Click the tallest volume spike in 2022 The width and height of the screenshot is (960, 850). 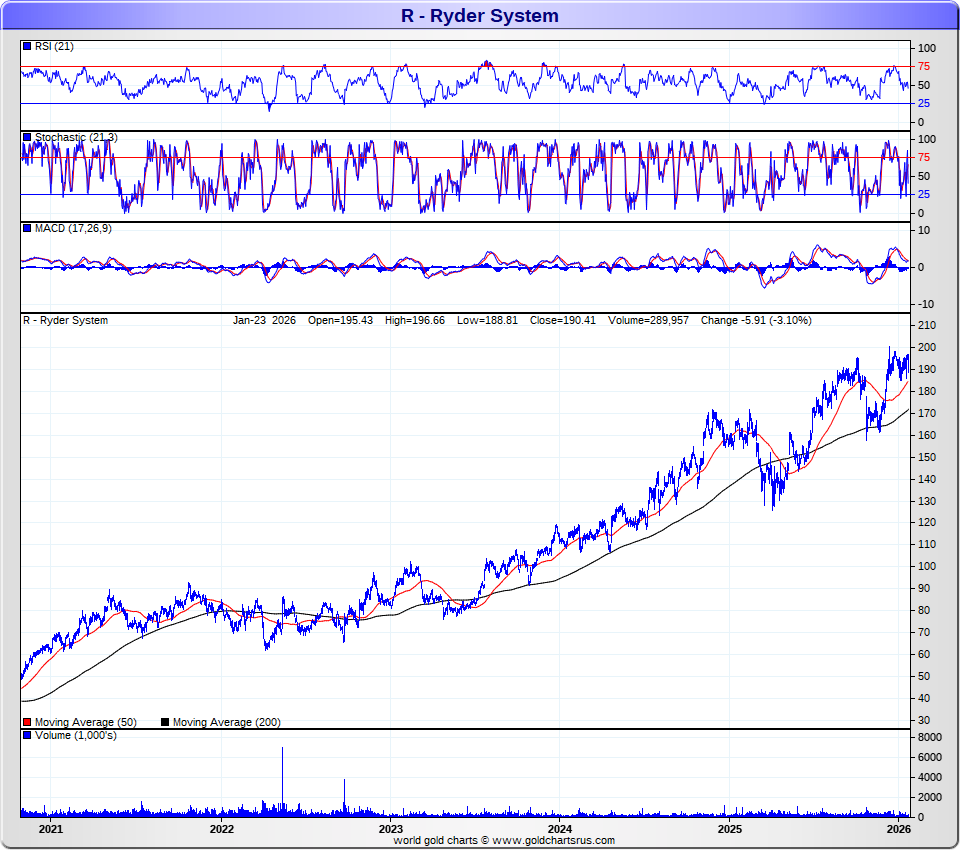pyautogui.click(x=282, y=781)
